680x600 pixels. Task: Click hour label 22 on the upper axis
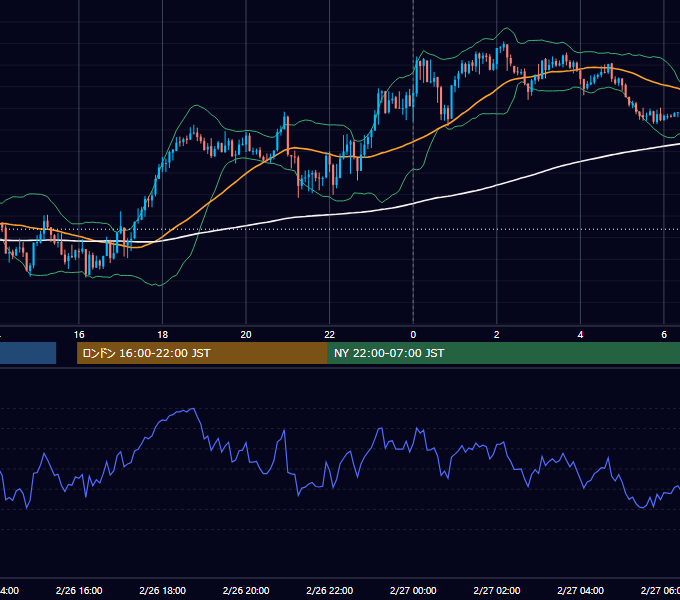click(x=330, y=335)
